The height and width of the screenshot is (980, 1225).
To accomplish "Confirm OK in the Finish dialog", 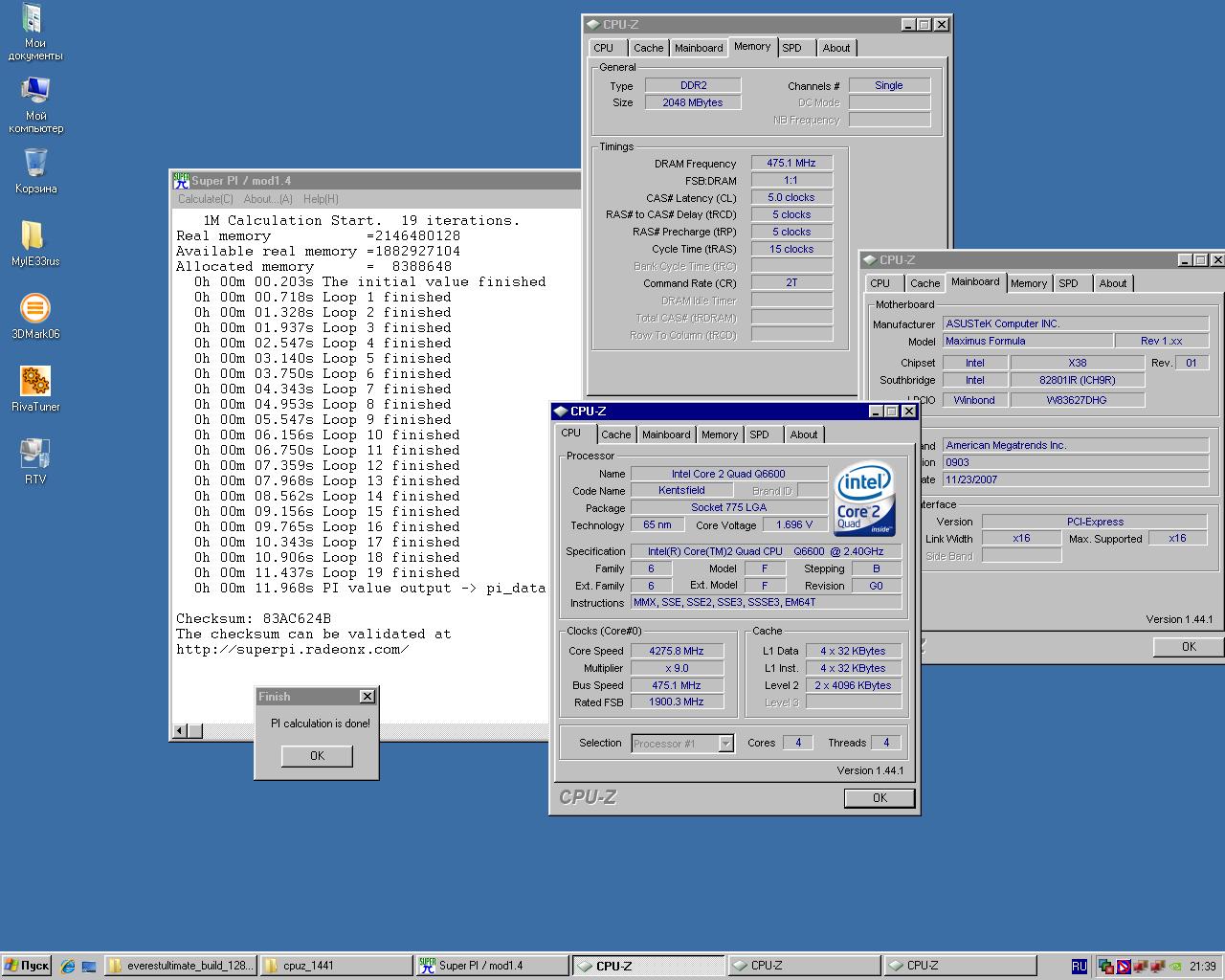I will tap(317, 756).
